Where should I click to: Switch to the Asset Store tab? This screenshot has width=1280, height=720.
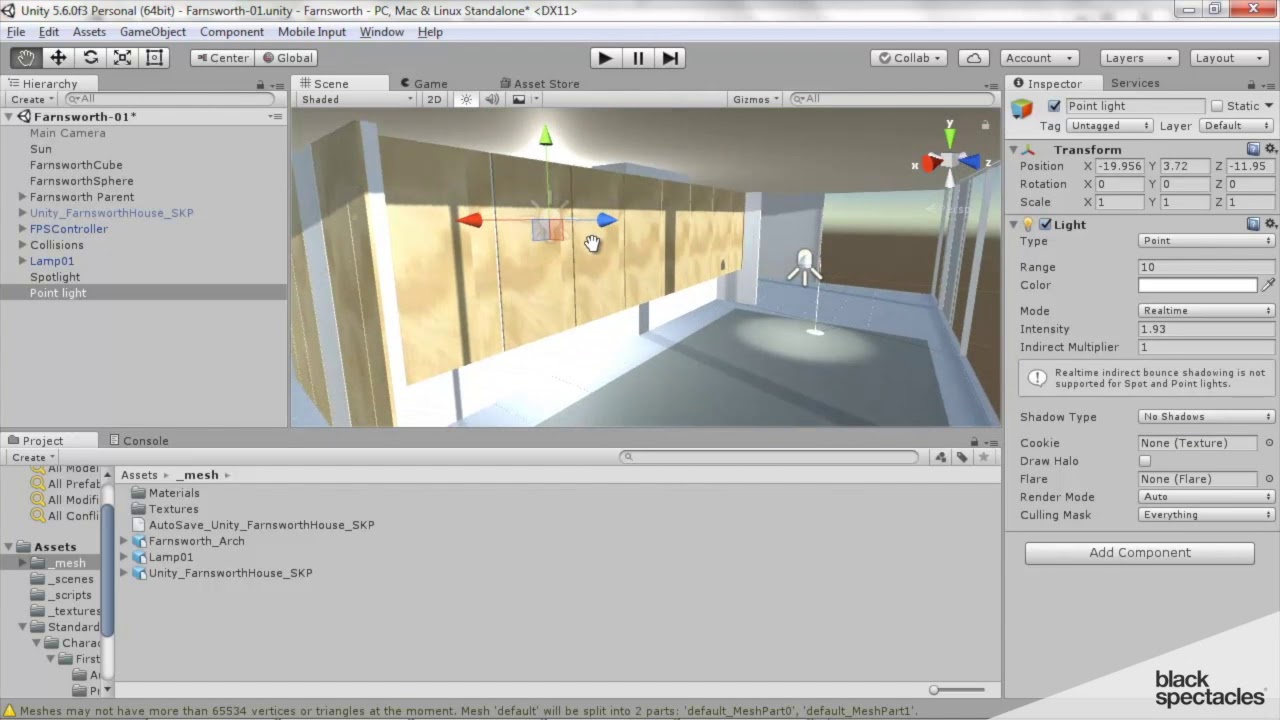tap(538, 84)
